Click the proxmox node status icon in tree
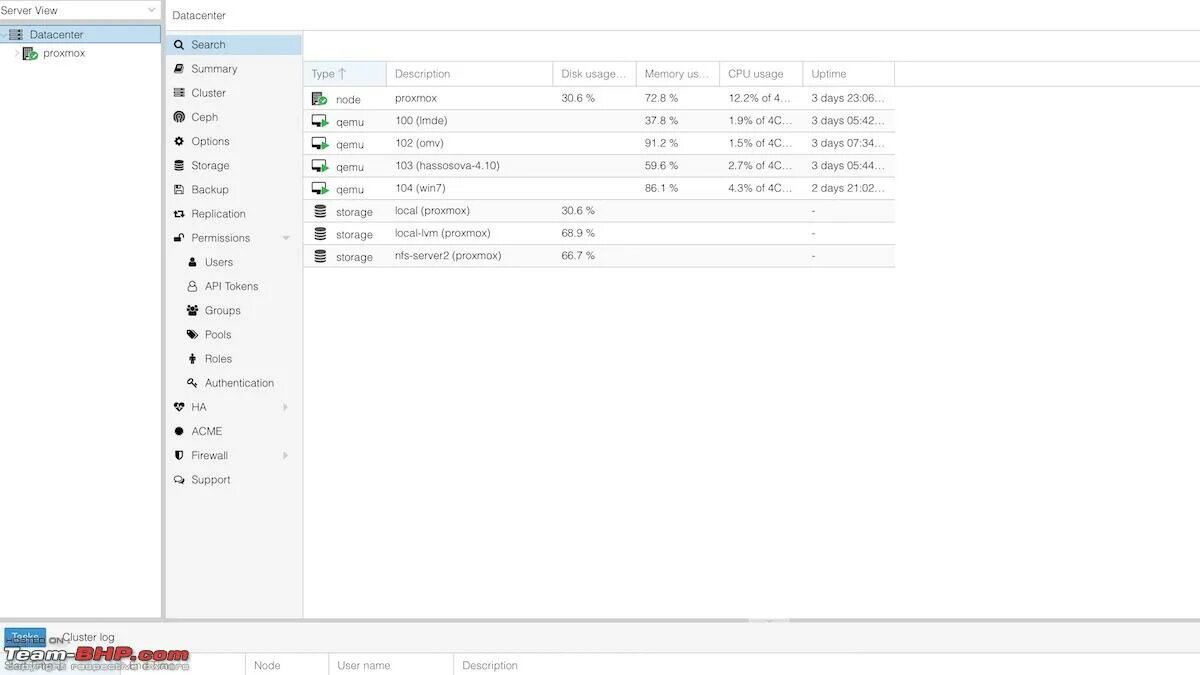Image resolution: width=1200 pixels, height=675 pixels. pyautogui.click(x=30, y=54)
